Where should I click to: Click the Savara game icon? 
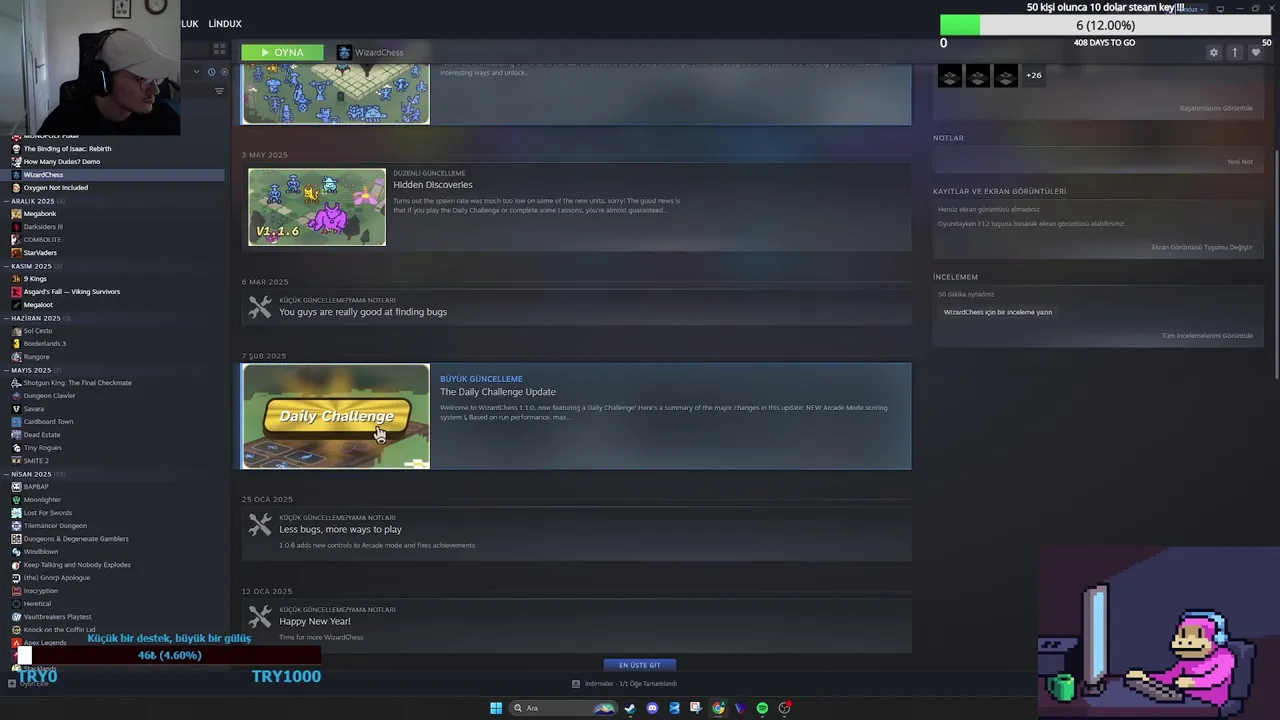(x=16, y=409)
